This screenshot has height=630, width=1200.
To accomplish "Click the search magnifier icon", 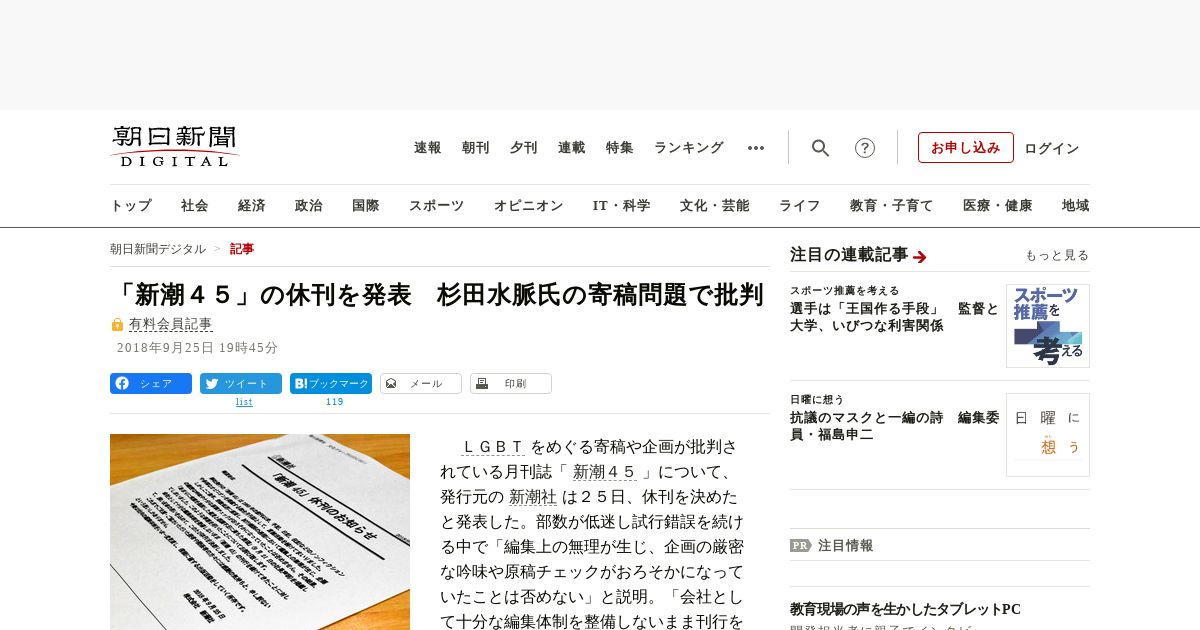I will (820, 148).
